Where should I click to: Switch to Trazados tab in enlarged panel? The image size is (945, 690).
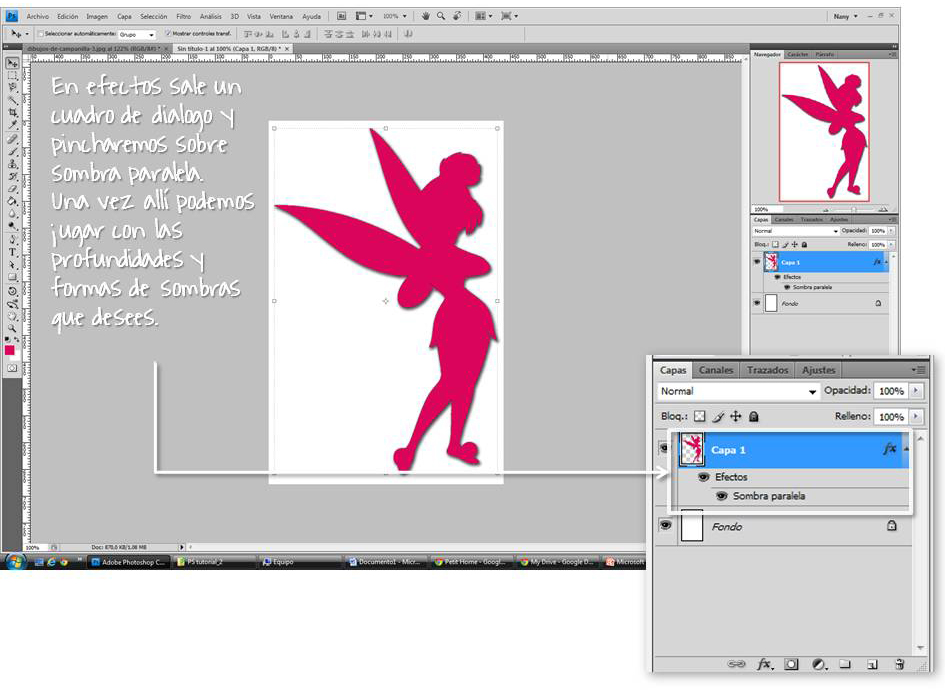pyautogui.click(x=767, y=370)
